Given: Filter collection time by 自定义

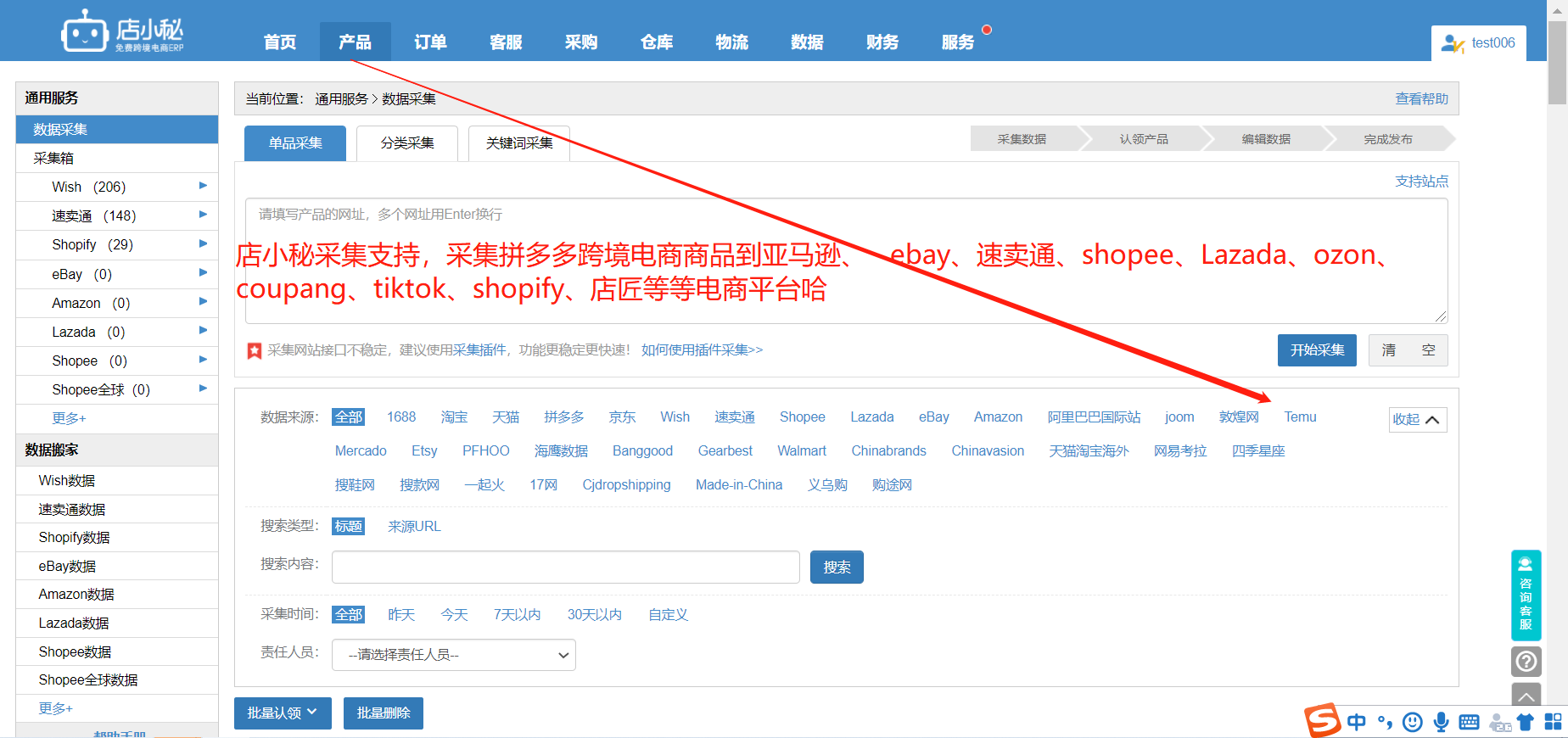Looking at the screenshot, I should (x=668, y=614).
